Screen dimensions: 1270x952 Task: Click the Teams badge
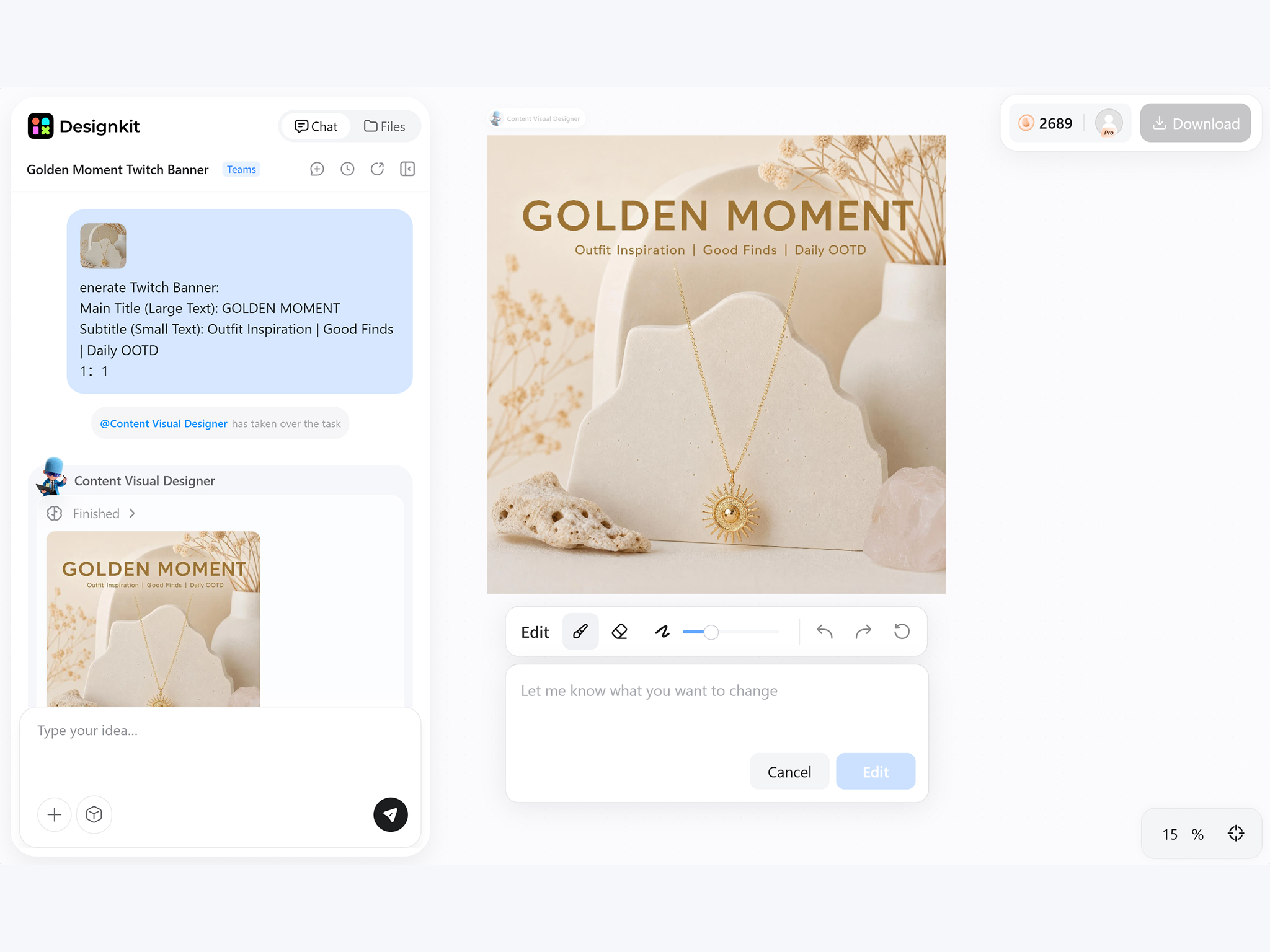click(241, 169)
